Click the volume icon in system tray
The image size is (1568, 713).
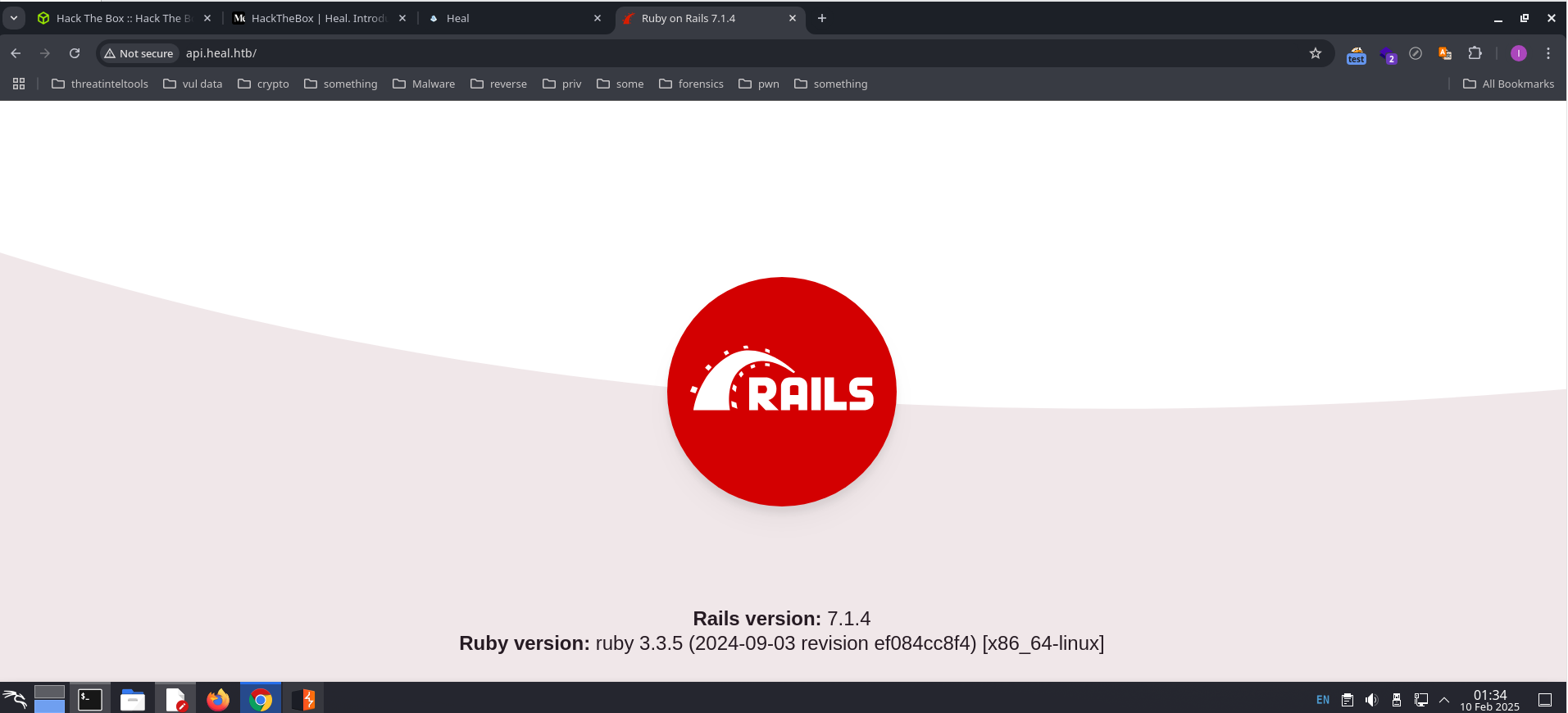(1371, 700)
